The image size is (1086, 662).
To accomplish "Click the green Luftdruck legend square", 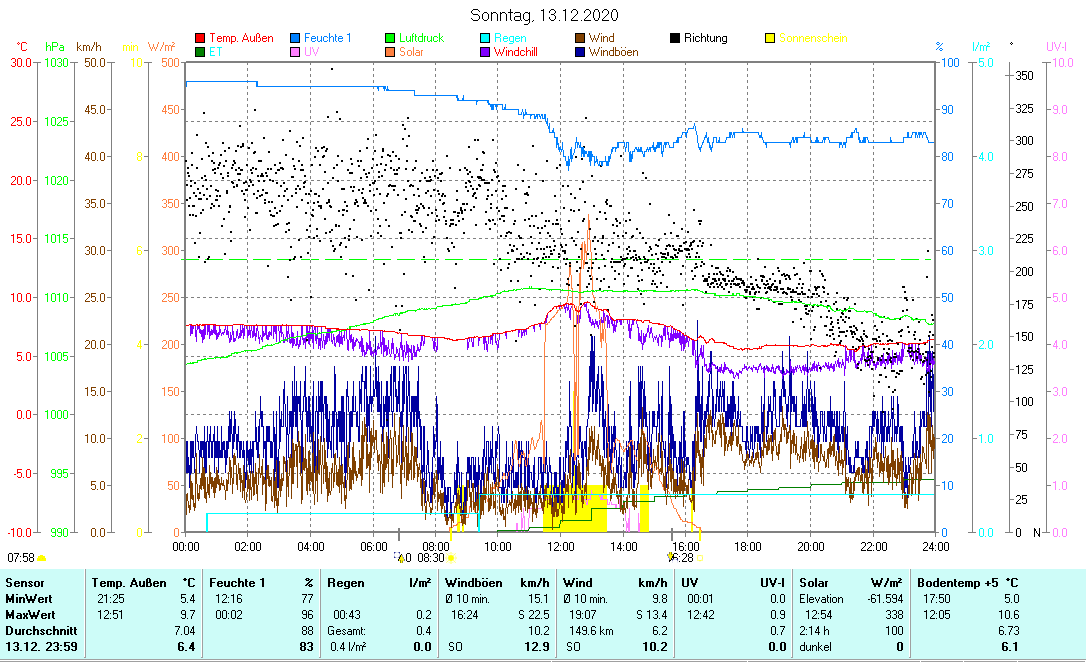I will click(x=391, y=38).
